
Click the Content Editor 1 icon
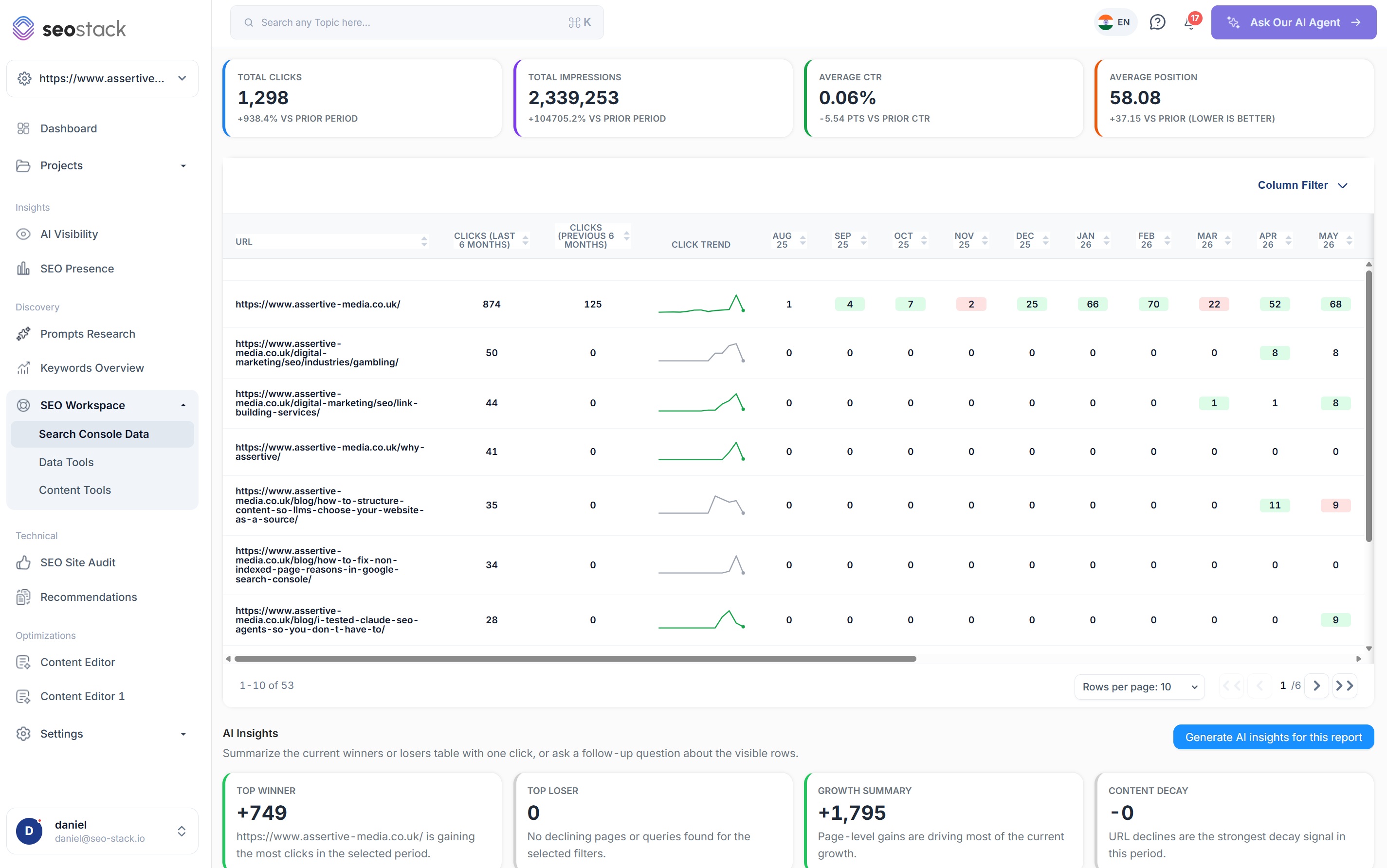click(23, 696)
